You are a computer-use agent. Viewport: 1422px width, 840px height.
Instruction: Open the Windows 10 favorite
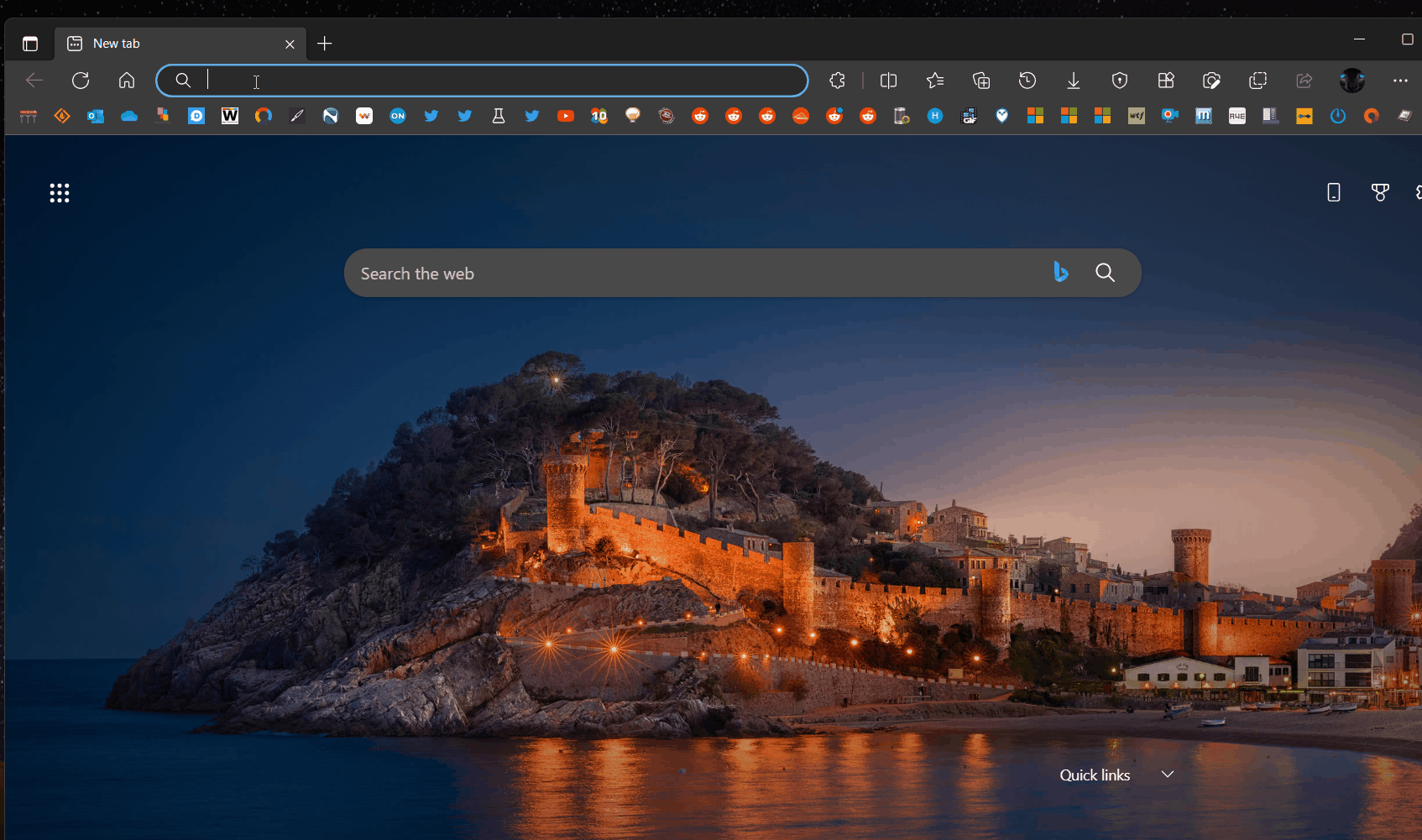pos(599,116)
